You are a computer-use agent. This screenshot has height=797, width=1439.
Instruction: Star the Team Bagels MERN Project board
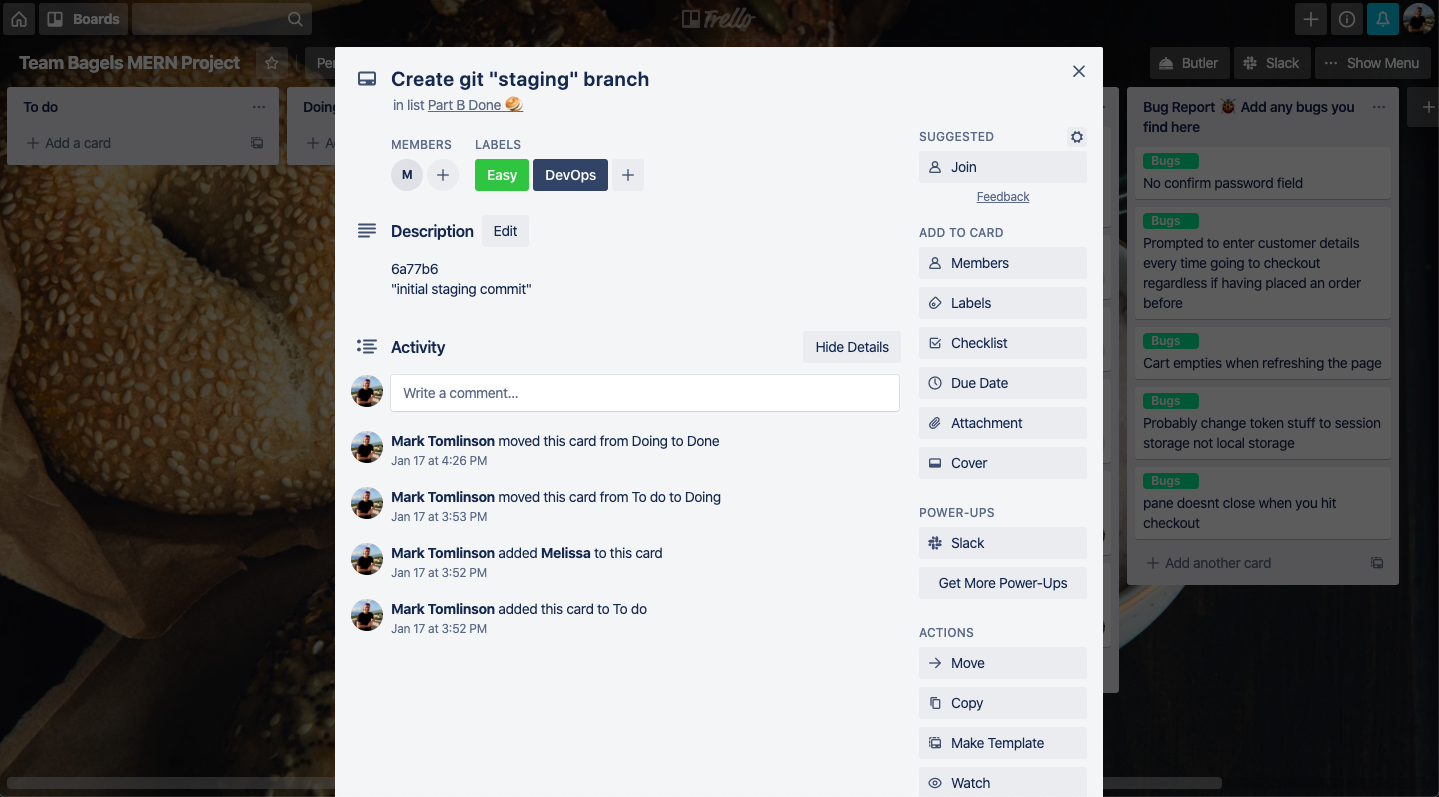click(x=272, y=63)
